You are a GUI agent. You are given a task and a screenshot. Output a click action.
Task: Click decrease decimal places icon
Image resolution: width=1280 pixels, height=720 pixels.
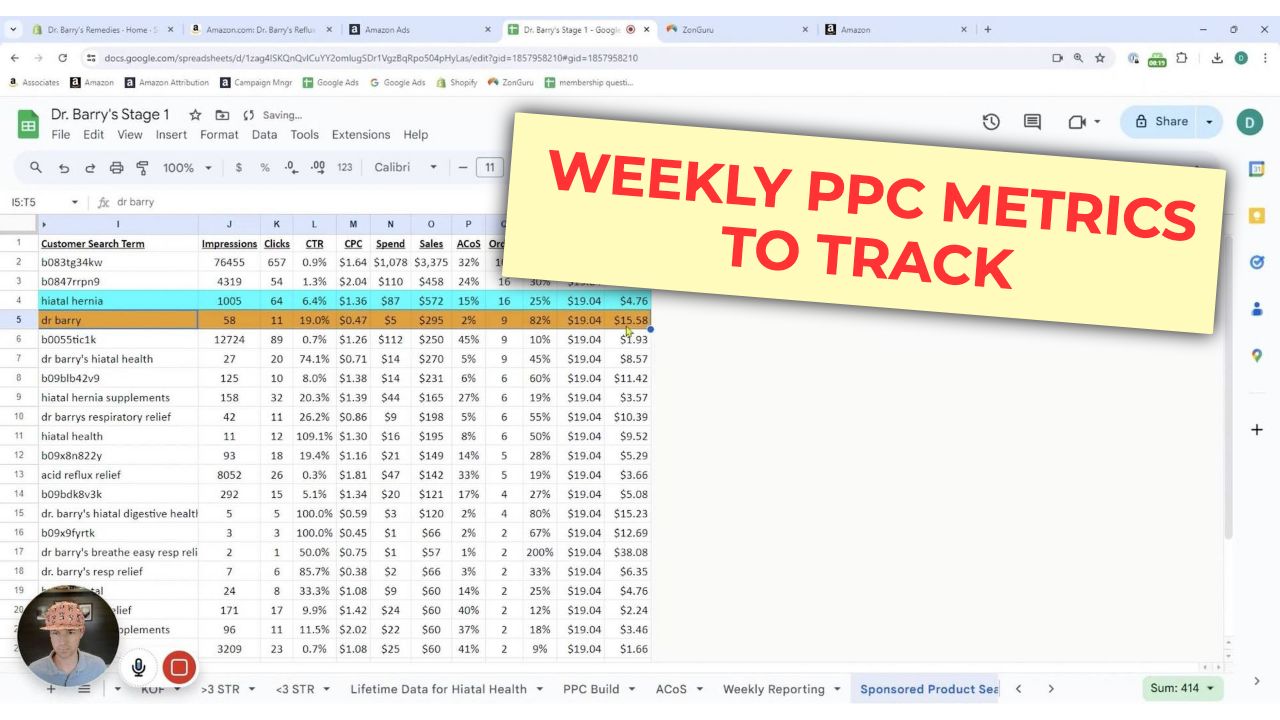[290, 168]
